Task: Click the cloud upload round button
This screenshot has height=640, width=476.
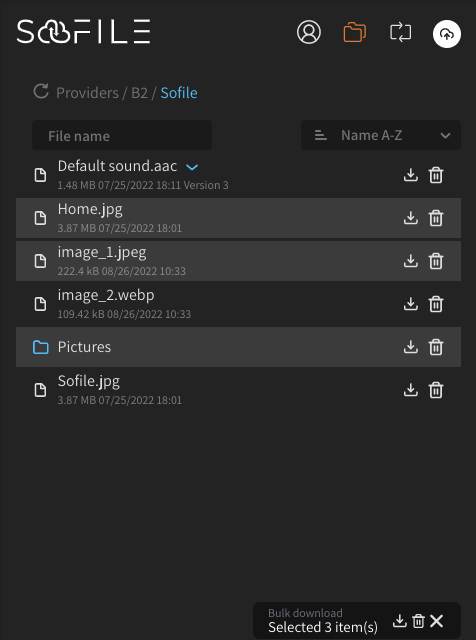Action: tap(447, 34)
